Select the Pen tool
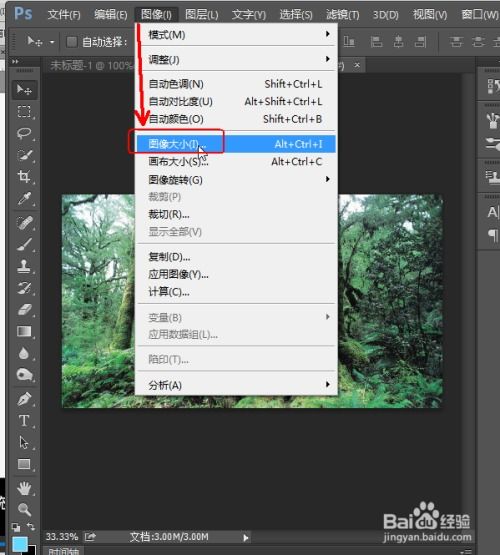The image size is (500, 555). (24, 399)
